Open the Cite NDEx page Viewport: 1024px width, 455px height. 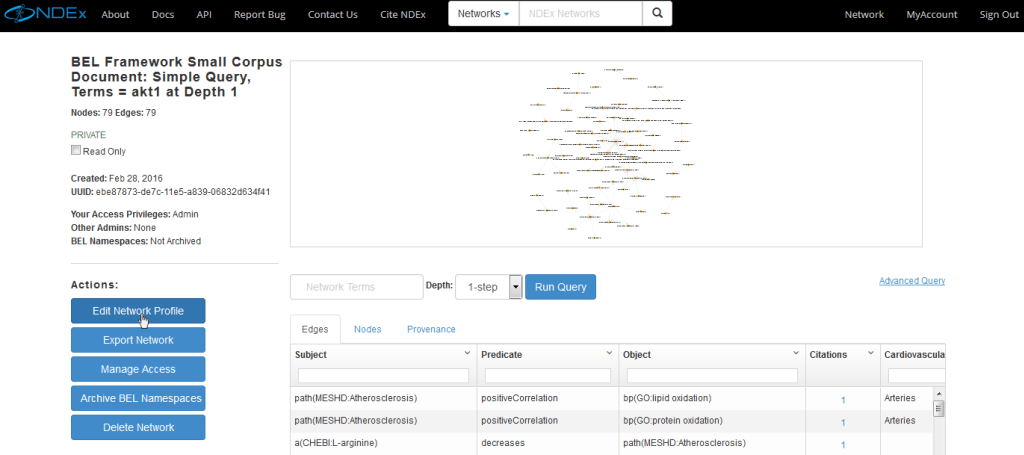[403, 14]
